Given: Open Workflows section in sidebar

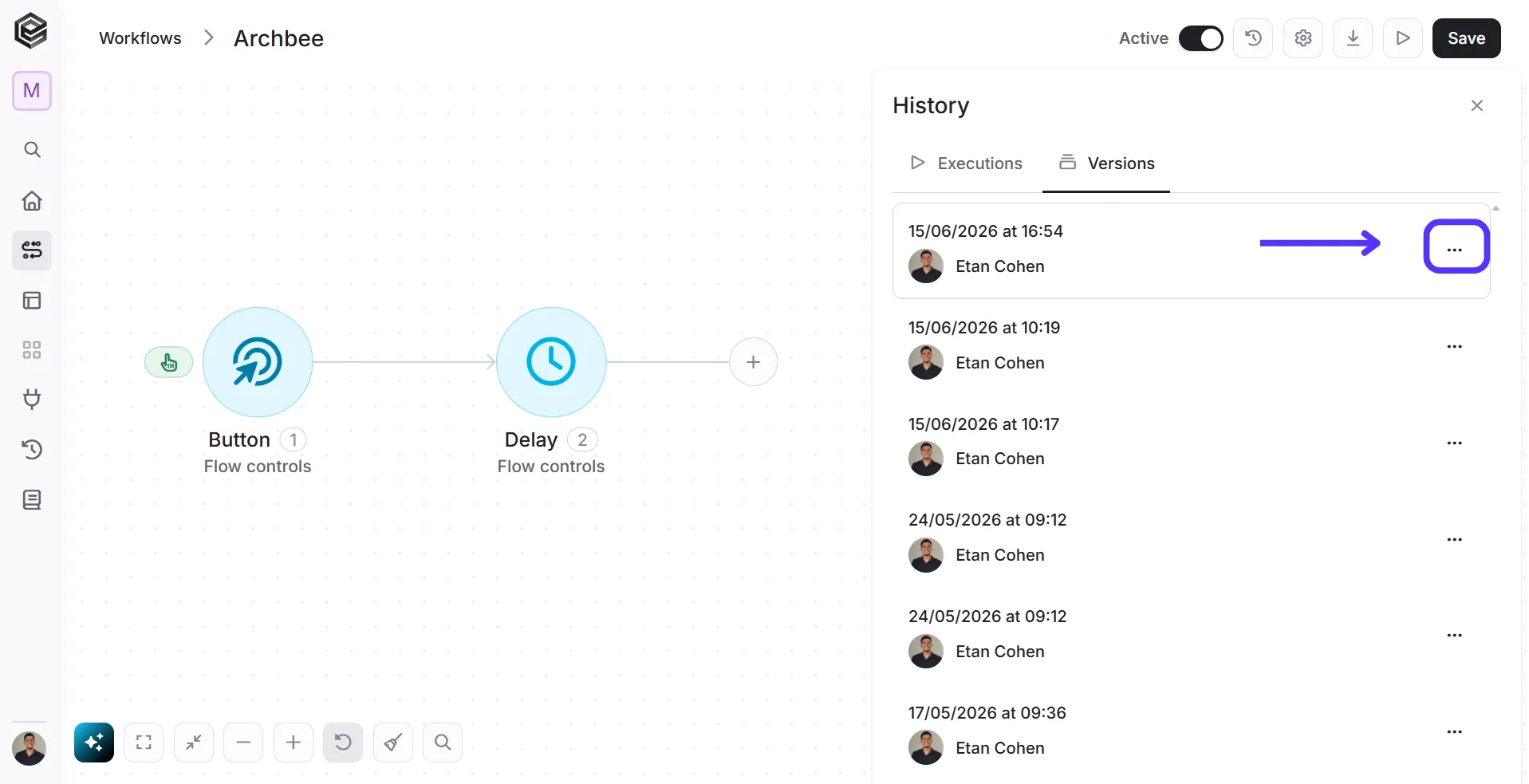Looking at the screenshot, I should pos(32,250).
